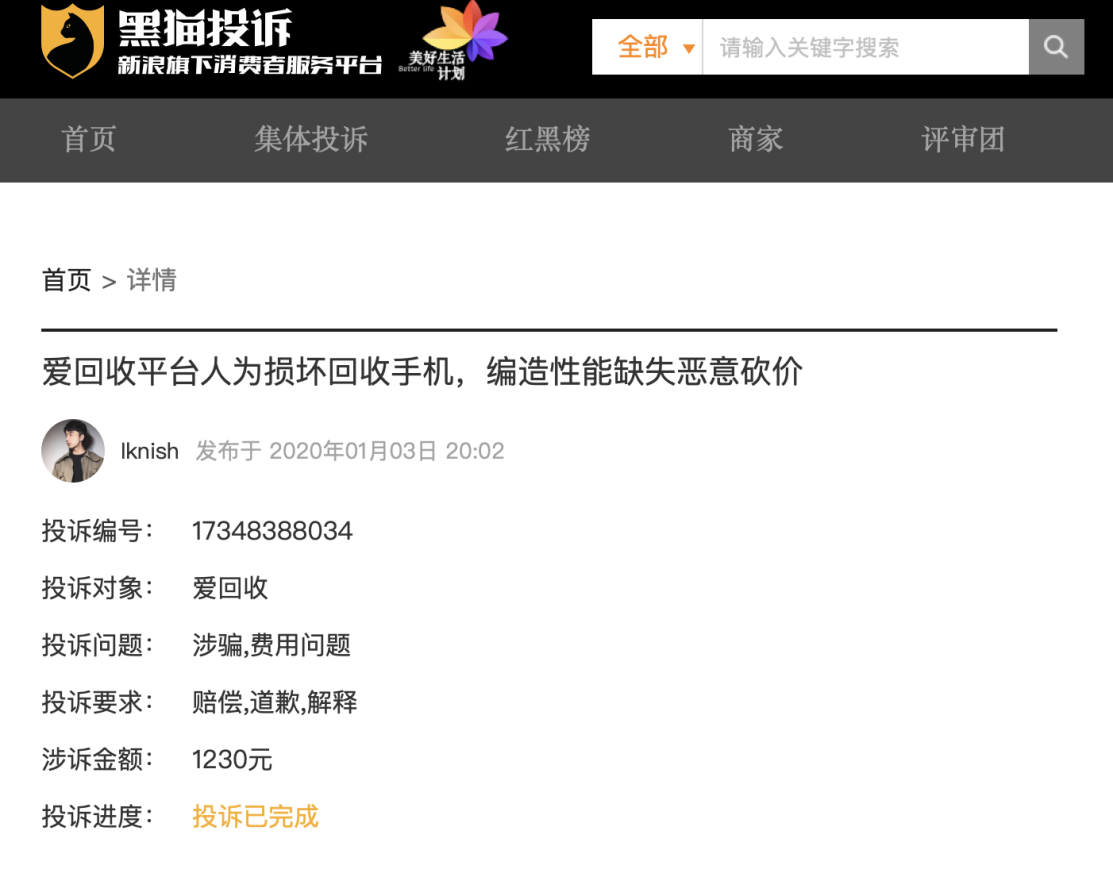Navigate to 评审团 section
This screenshot has height=873, width=1113.
pyautogui.click(x=961, y=140)
